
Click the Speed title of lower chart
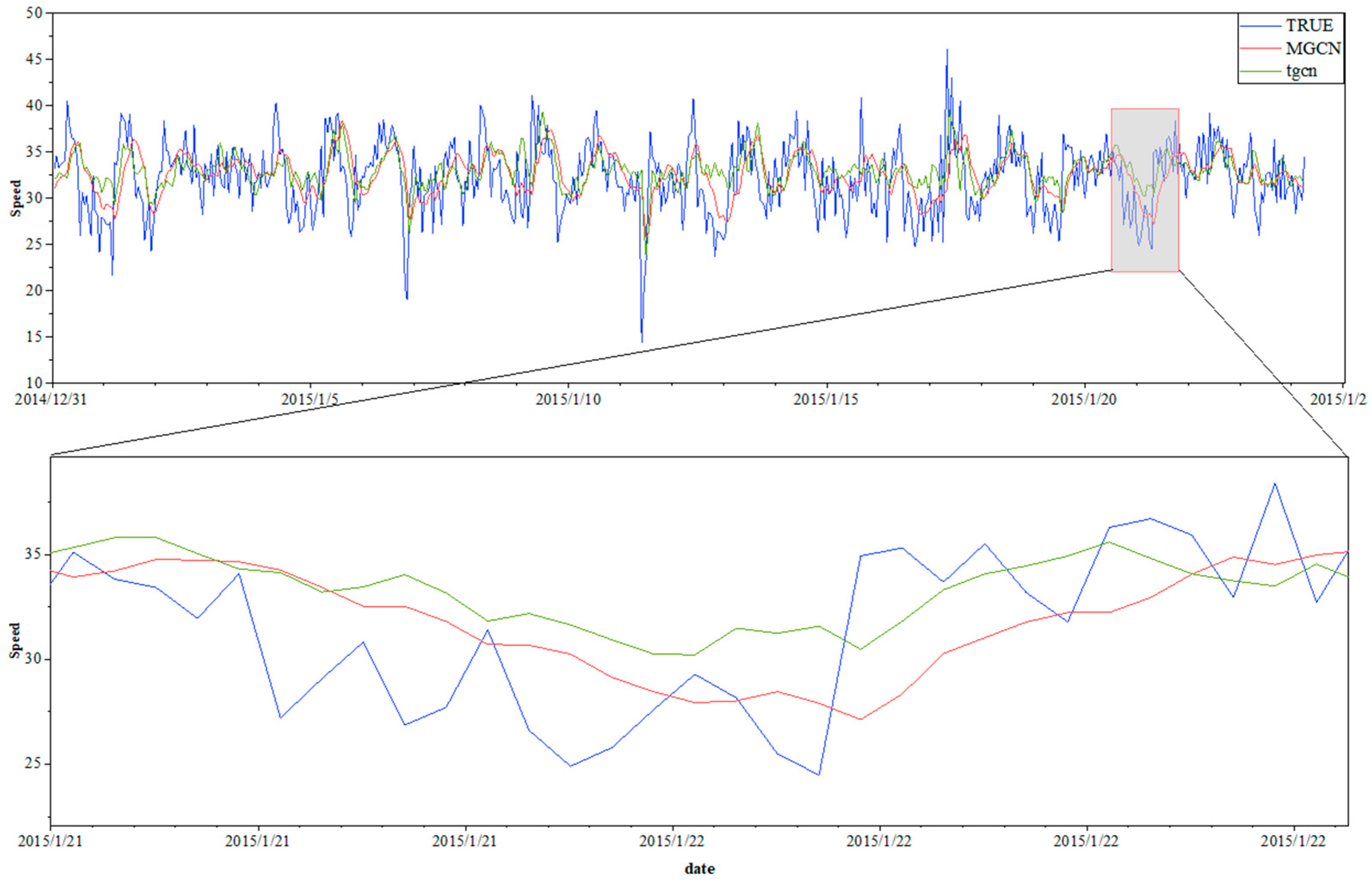pyautogui.click(x=15, y=640)
